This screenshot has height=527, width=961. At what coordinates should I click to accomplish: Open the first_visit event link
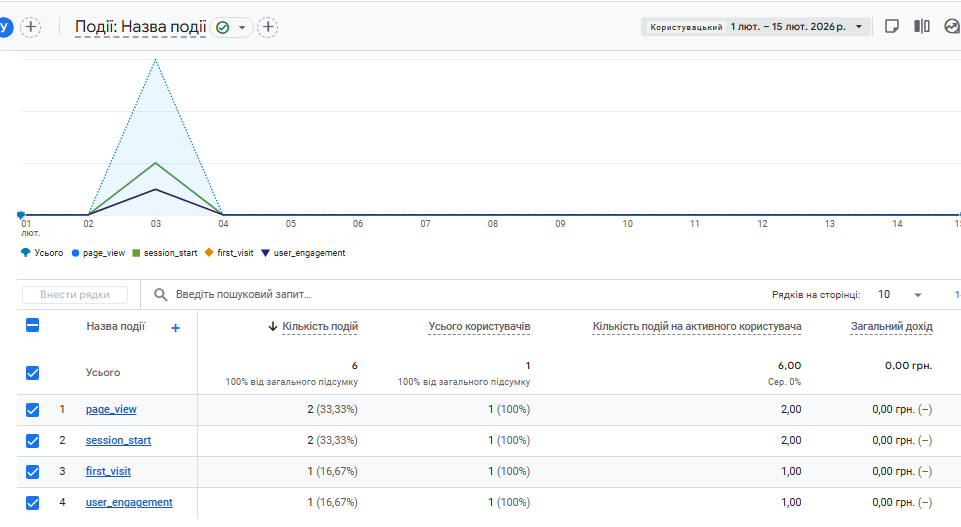[108, 471]
